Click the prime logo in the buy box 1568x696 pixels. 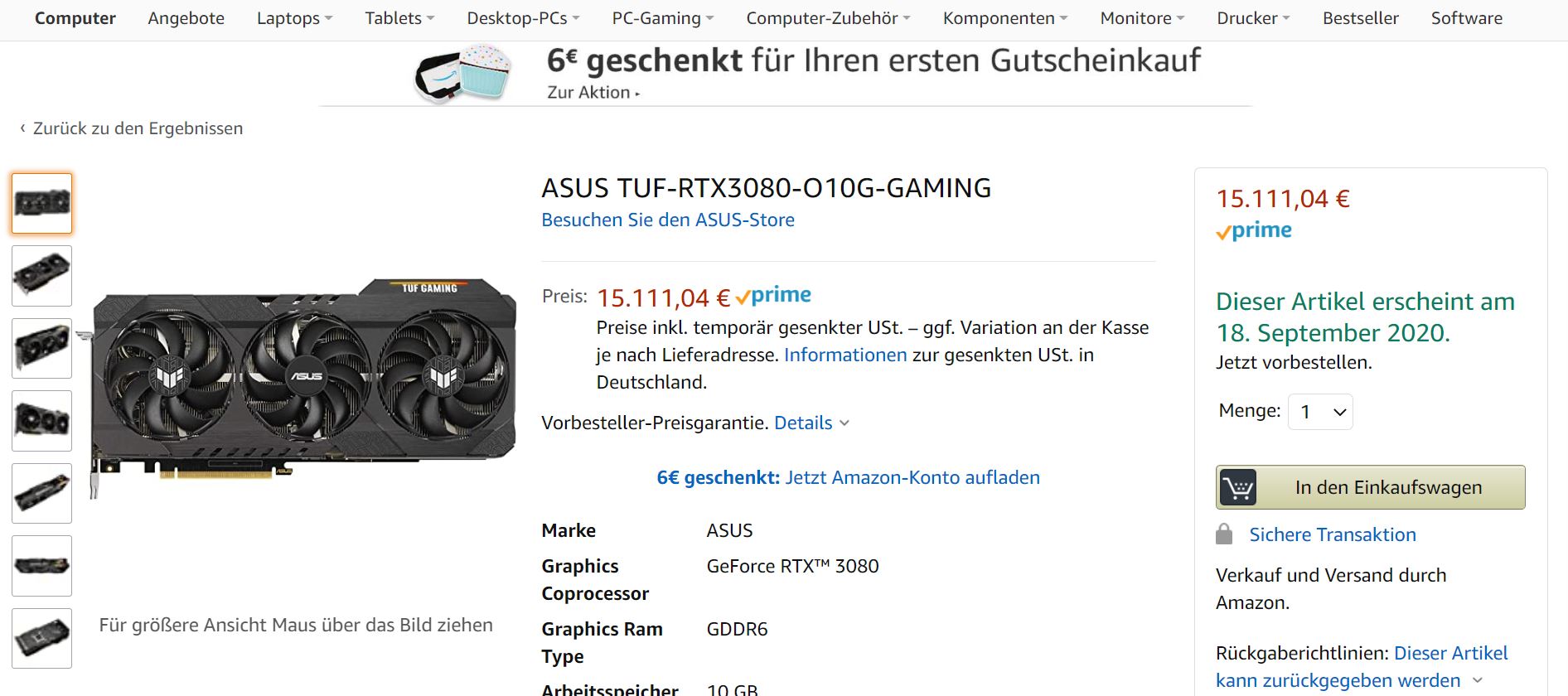point(1254,231)
